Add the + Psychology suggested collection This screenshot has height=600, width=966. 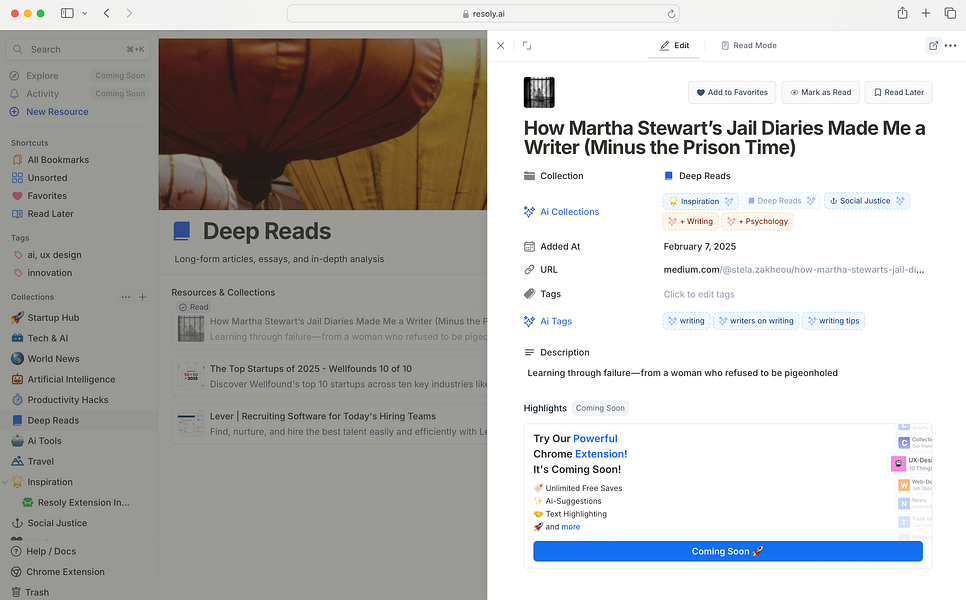[757, 221]
